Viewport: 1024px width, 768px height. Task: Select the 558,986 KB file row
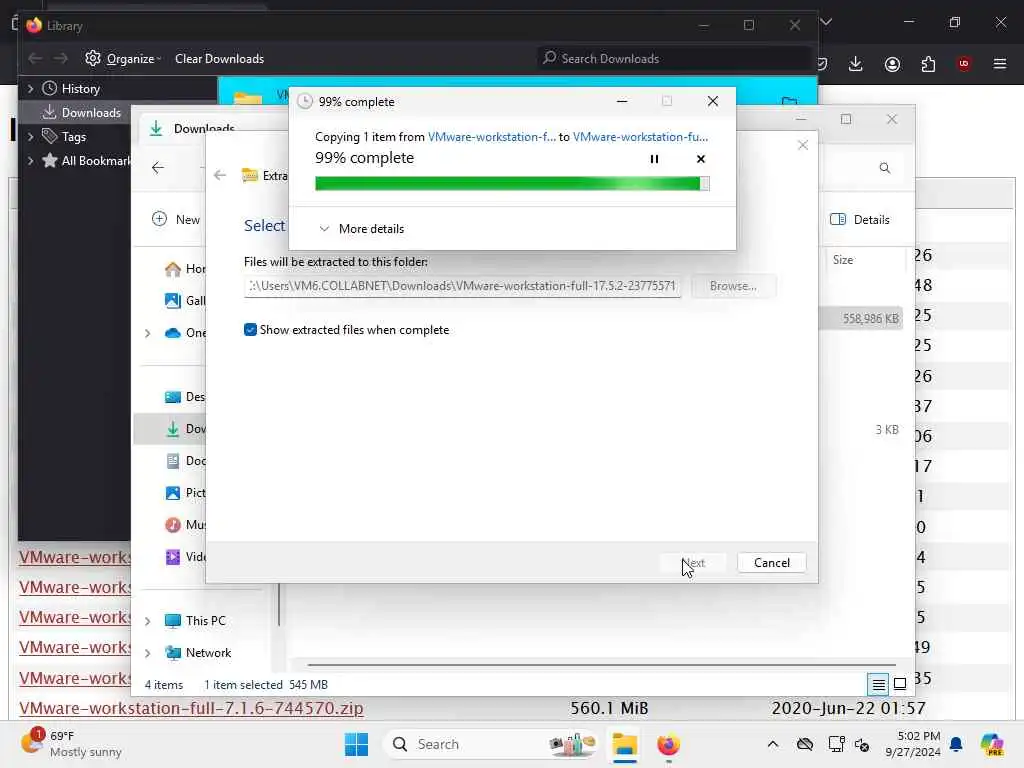862,318
